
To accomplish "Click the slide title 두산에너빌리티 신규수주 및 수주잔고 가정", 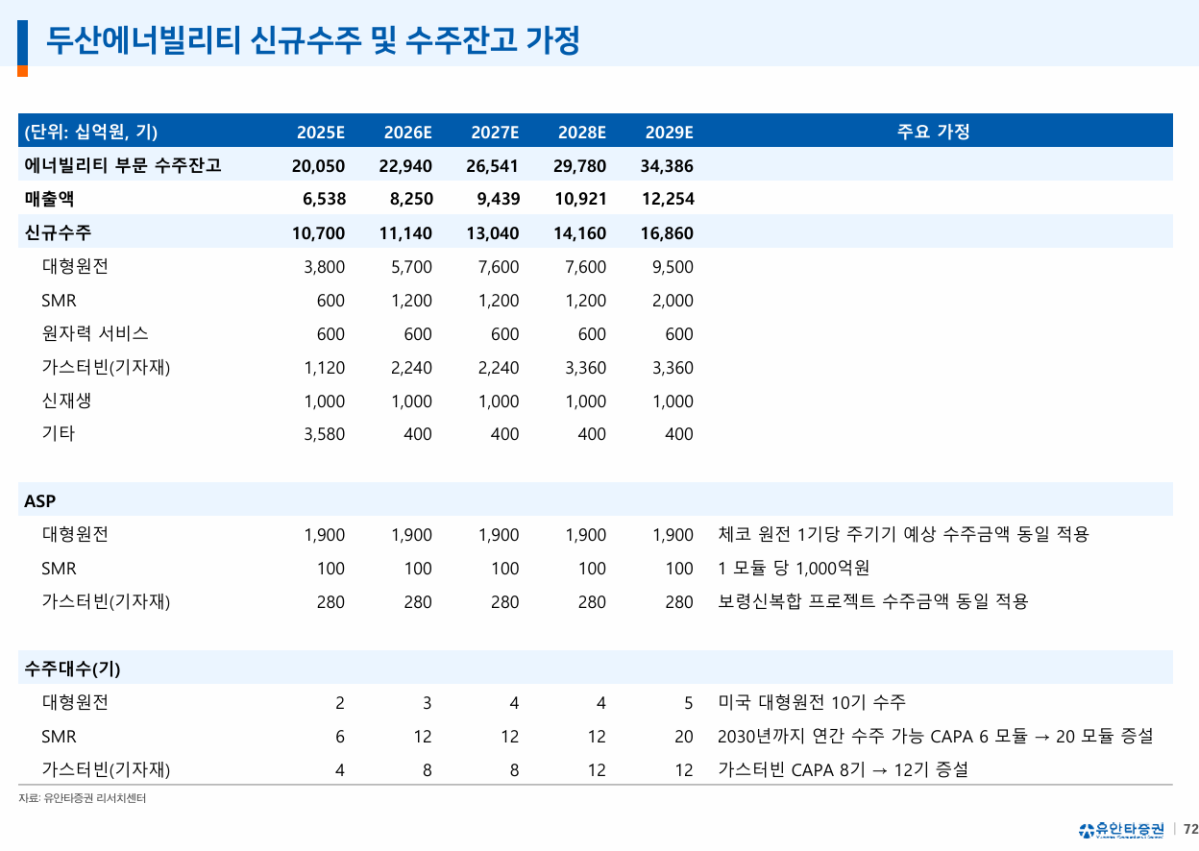I will pos(313,40).
